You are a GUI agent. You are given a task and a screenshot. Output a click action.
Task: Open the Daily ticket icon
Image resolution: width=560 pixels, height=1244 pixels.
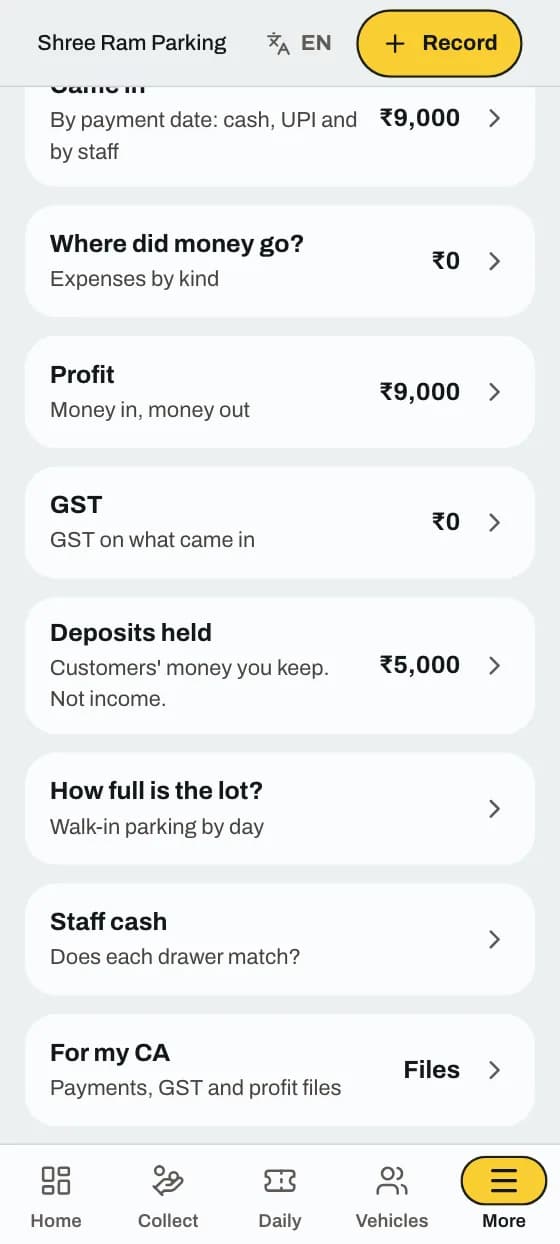click(280, 1181)
